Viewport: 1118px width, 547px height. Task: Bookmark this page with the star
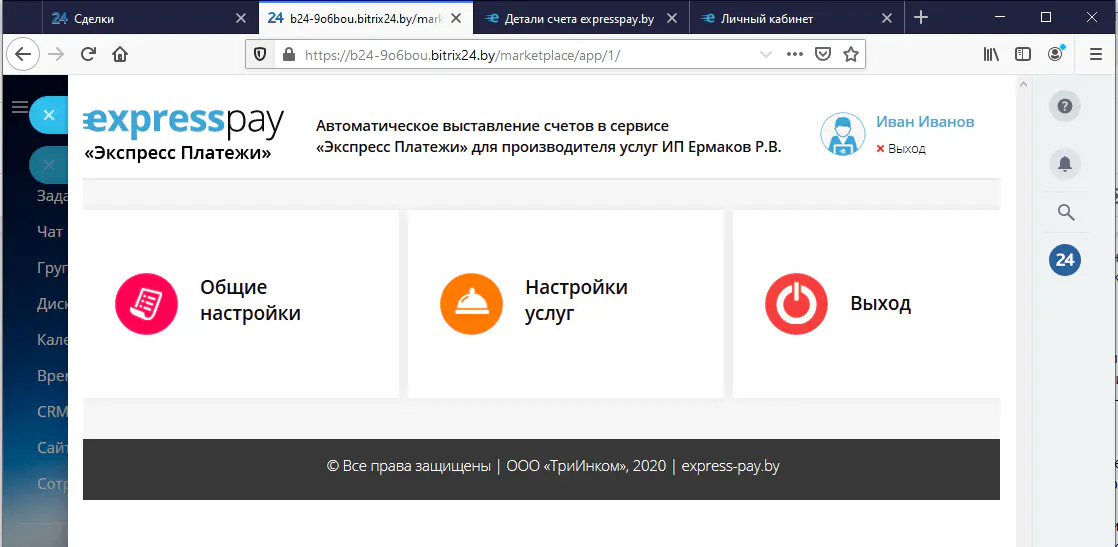pos(851,54)
